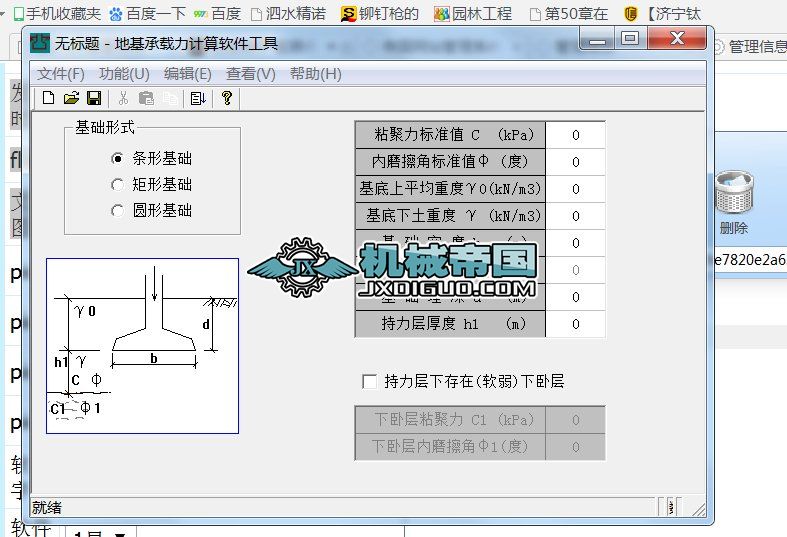787x537 pixels.
Task: Select 圆形基础 radio button
Action: click(117, 210)
